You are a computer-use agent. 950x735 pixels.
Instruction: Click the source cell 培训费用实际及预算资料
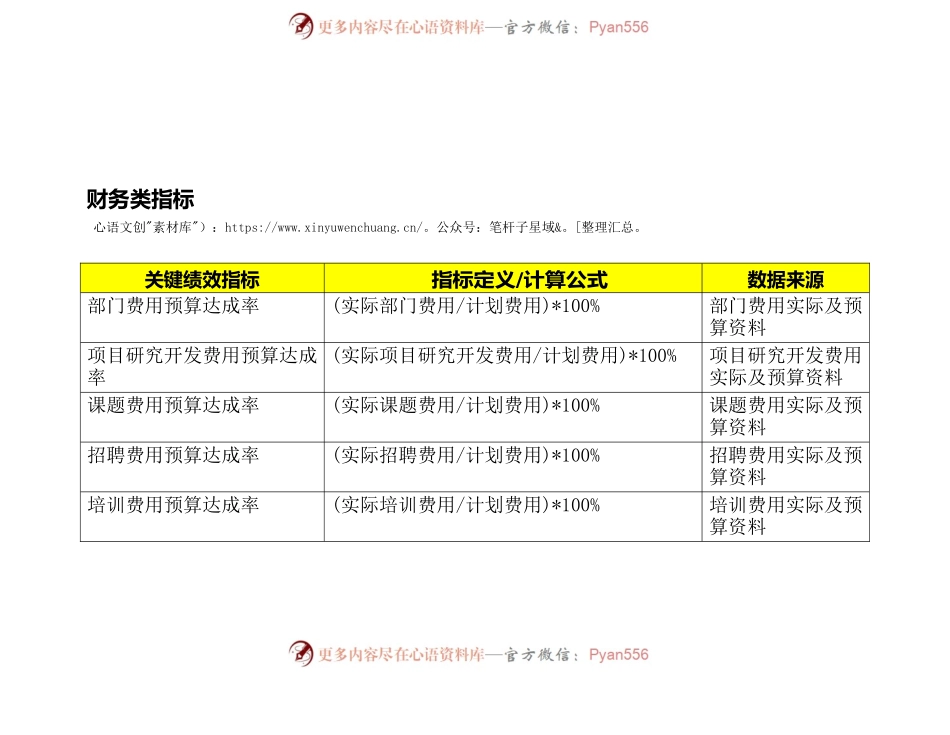pos(786,516)
